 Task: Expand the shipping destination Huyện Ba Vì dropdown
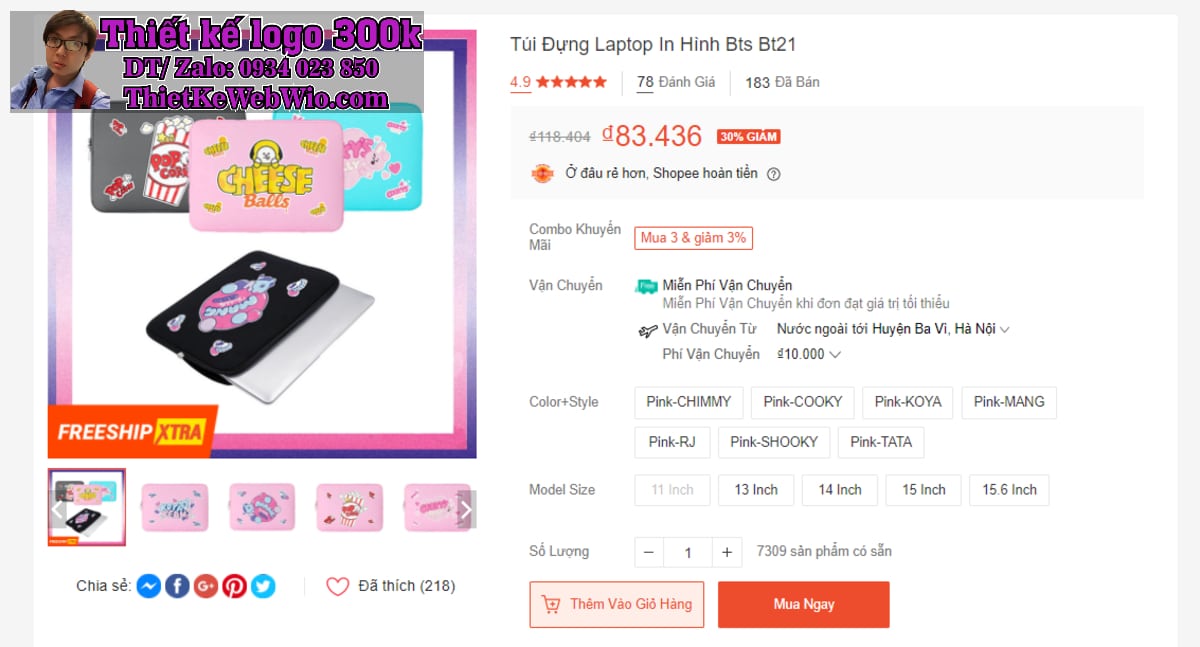click(x=1004, y=329)
